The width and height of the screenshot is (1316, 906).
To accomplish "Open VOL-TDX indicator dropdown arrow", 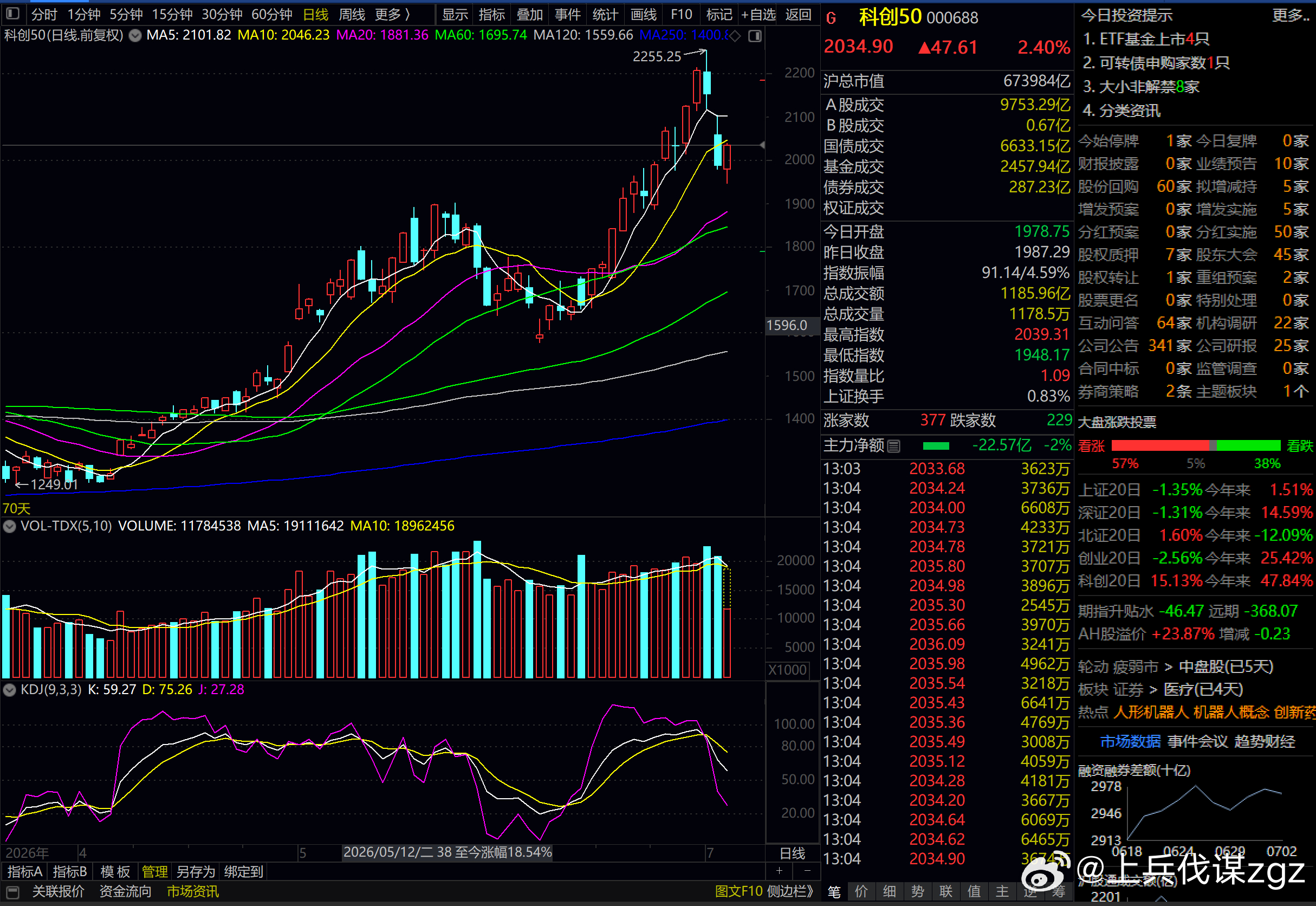I will (x=10, y=526).
